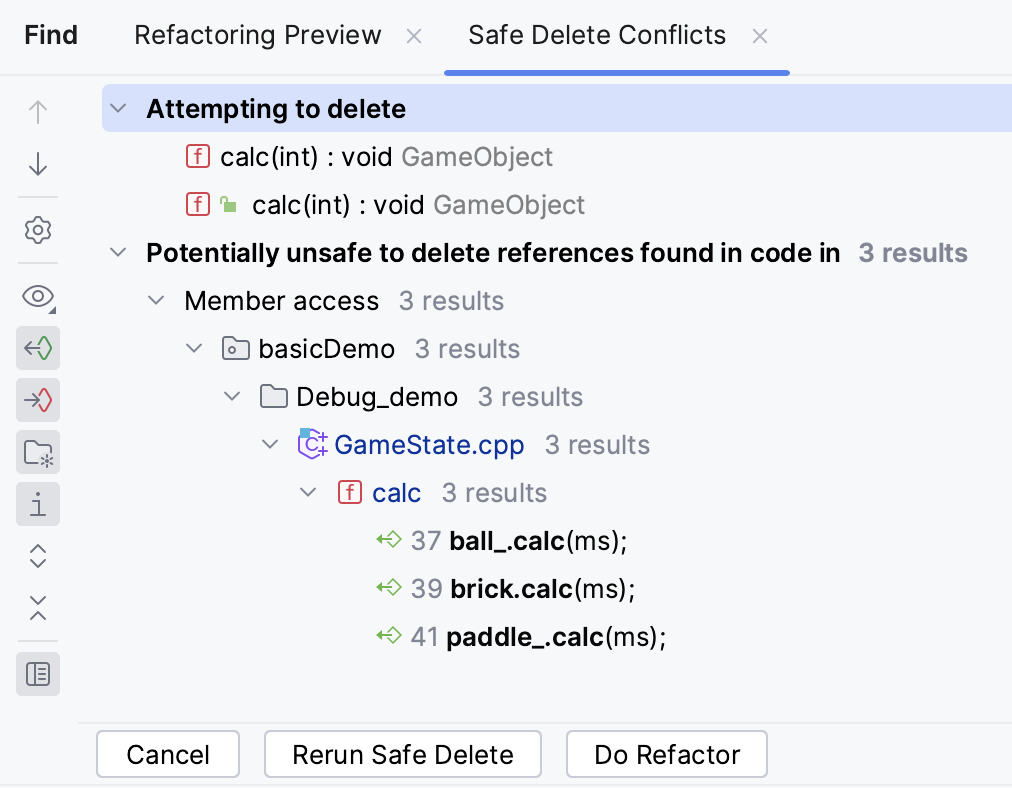The image size is (1012, 788).
Task: Collapse the Debug_demo folder node
Action: (x=232, y=396)
